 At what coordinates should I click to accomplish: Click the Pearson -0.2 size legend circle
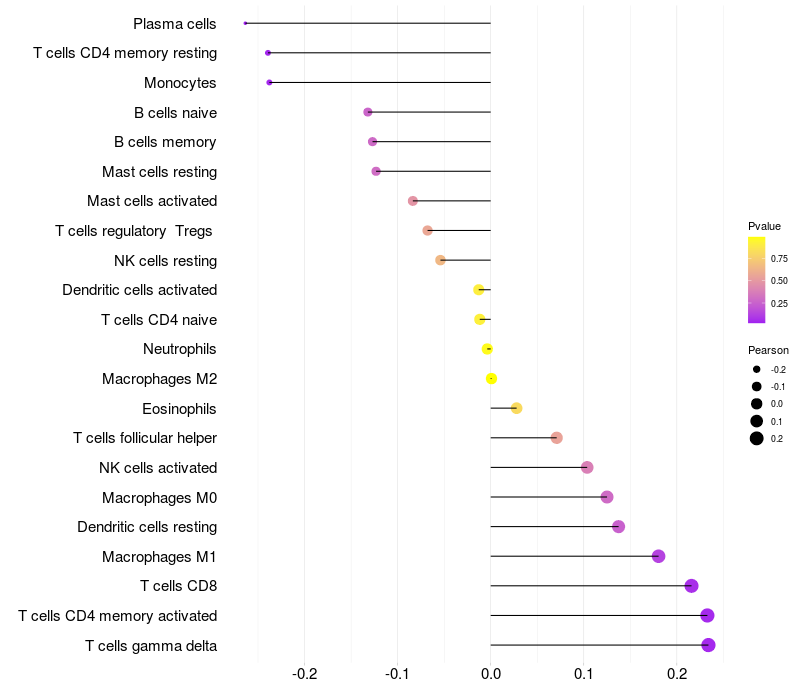click(x=757, y=369)
